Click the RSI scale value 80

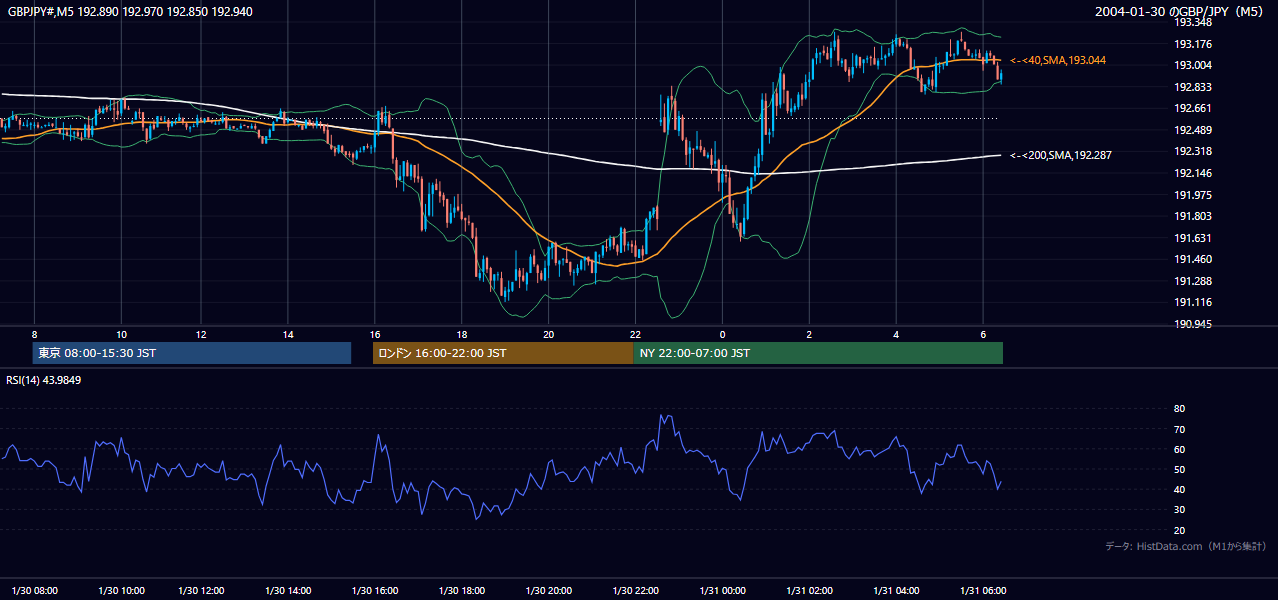1180,409
